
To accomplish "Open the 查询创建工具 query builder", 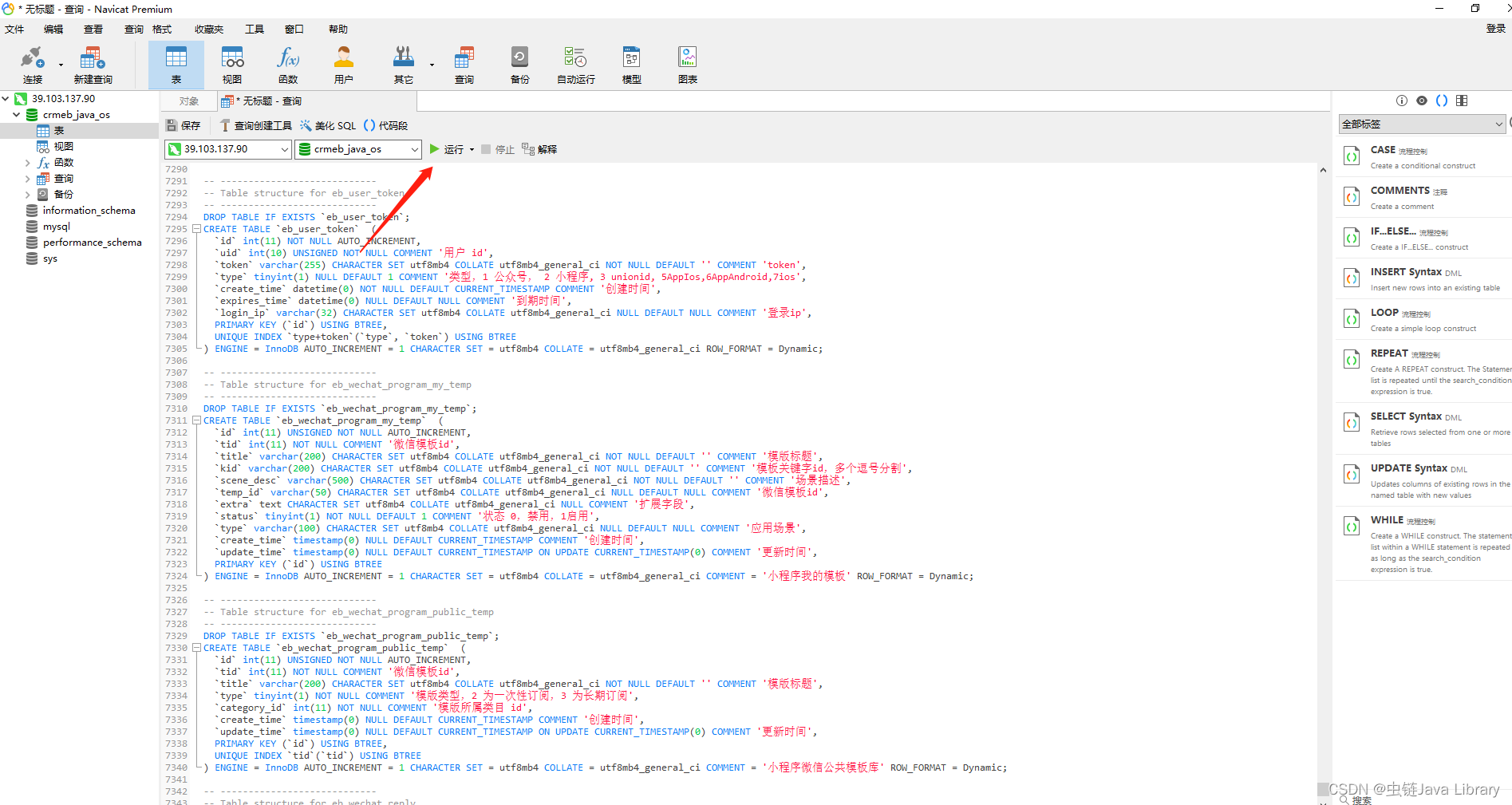I will pyautogui.click(x=256, y=125).
